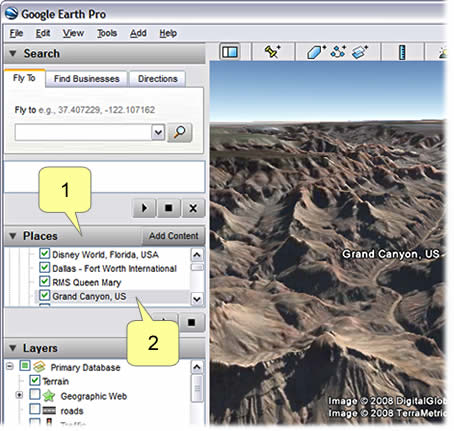Stop the search results tour
The image size is (454, 431).
(169, 208)
